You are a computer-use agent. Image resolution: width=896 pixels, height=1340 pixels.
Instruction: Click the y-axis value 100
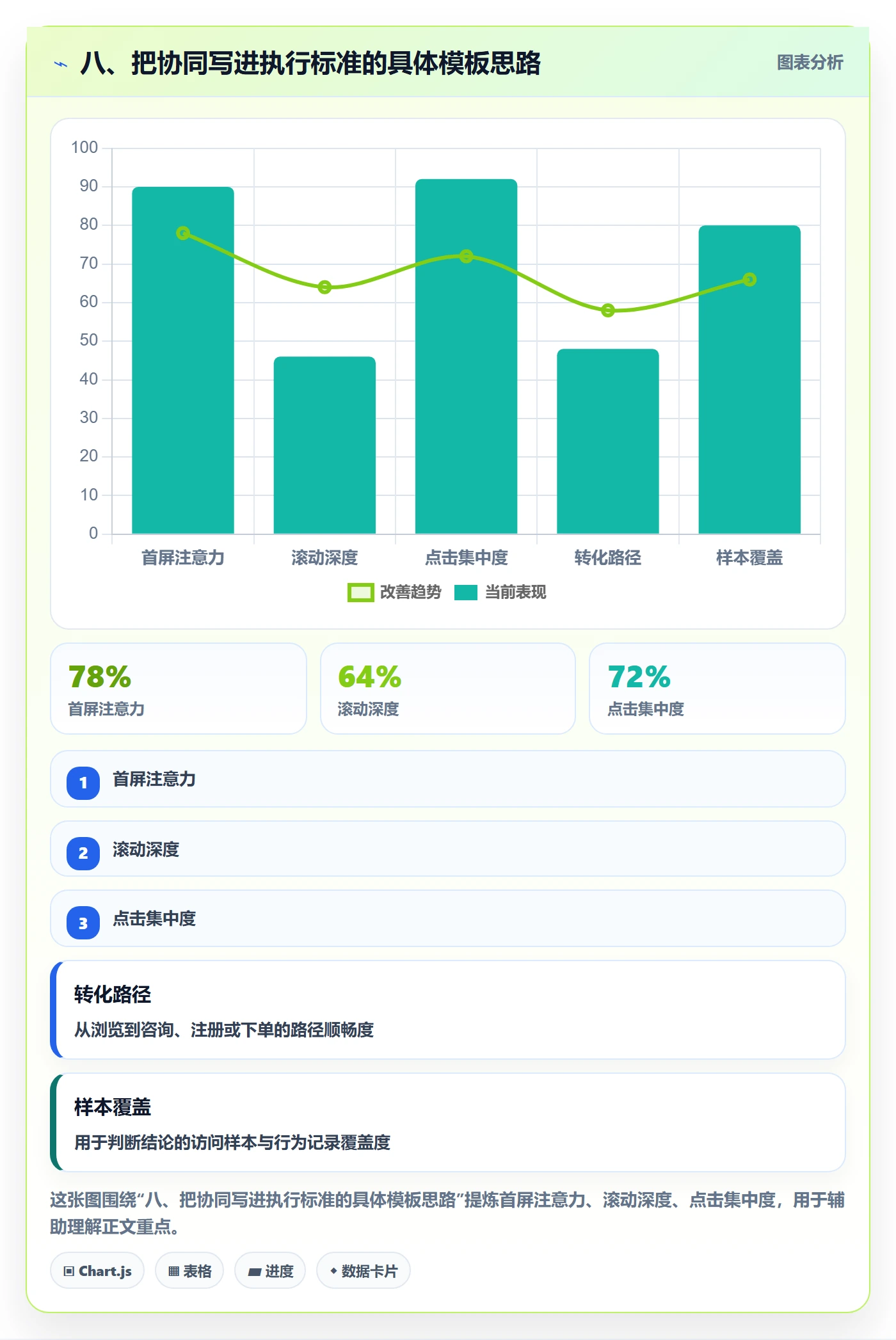tap(84, 148)
